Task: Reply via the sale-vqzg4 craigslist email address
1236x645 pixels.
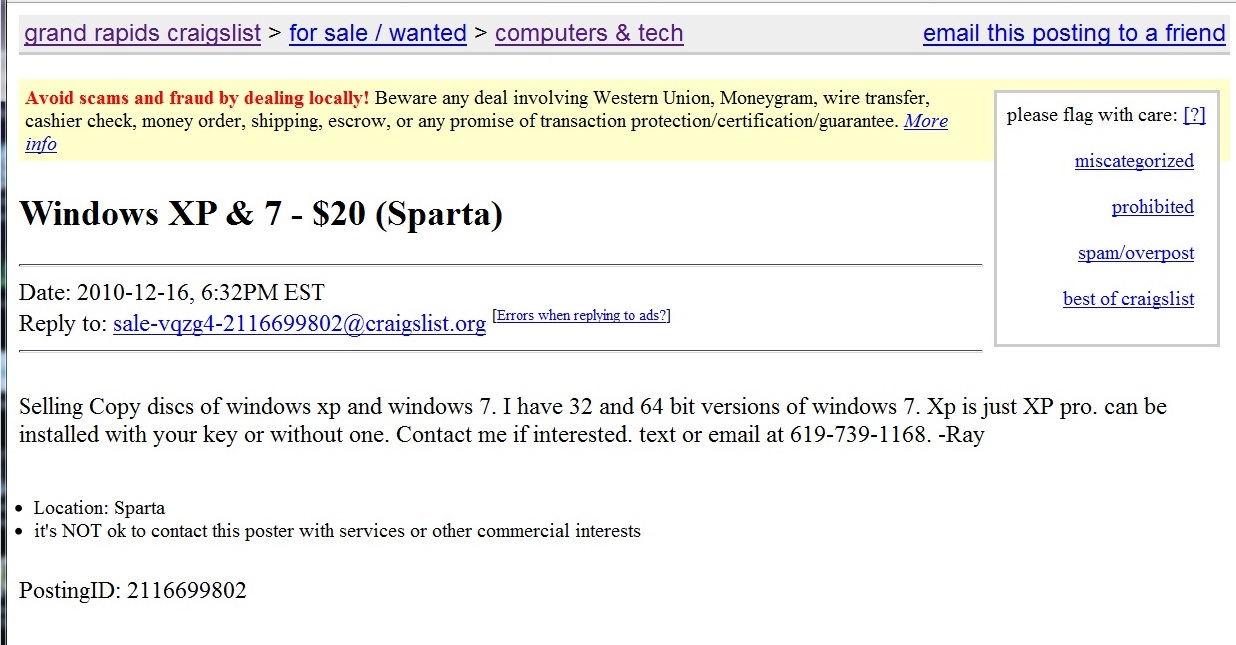Action: coord(299,324)
